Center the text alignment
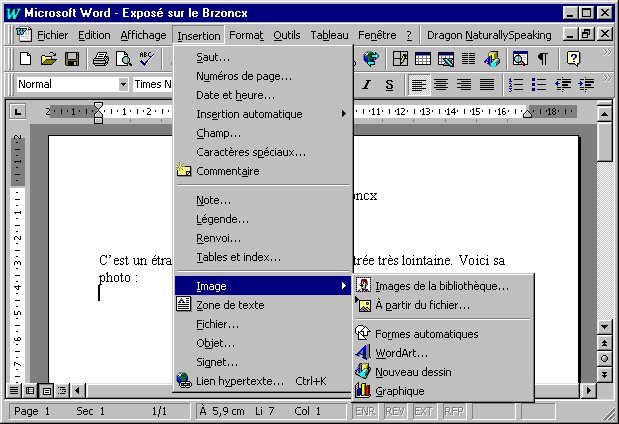The height and width of the screenshot is (424, 619). tap(441, 84)
